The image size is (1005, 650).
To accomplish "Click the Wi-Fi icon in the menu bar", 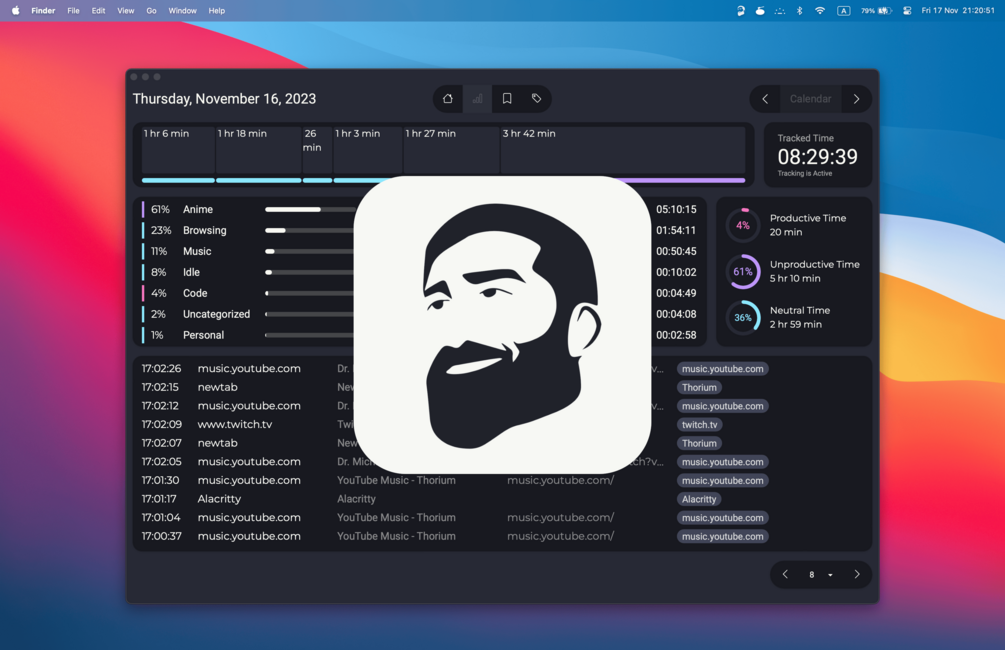I will (x=819, y=10).
